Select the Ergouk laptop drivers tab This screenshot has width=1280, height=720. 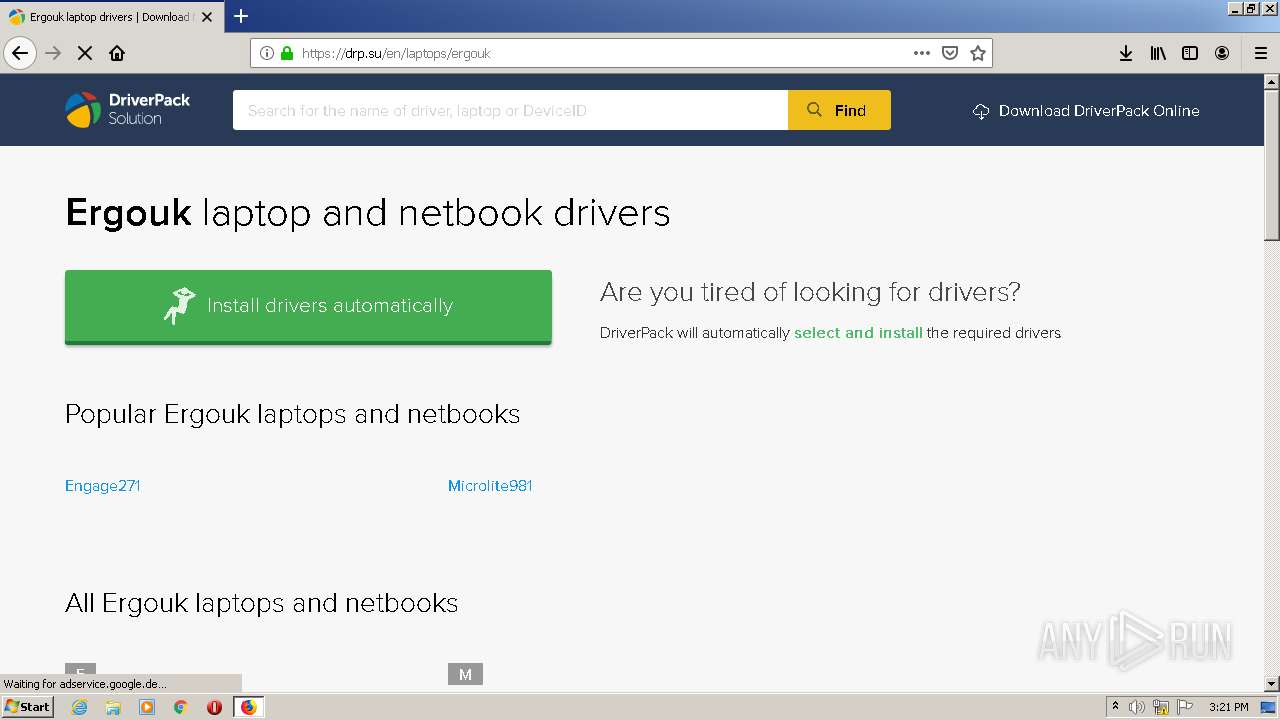(110, 17)
